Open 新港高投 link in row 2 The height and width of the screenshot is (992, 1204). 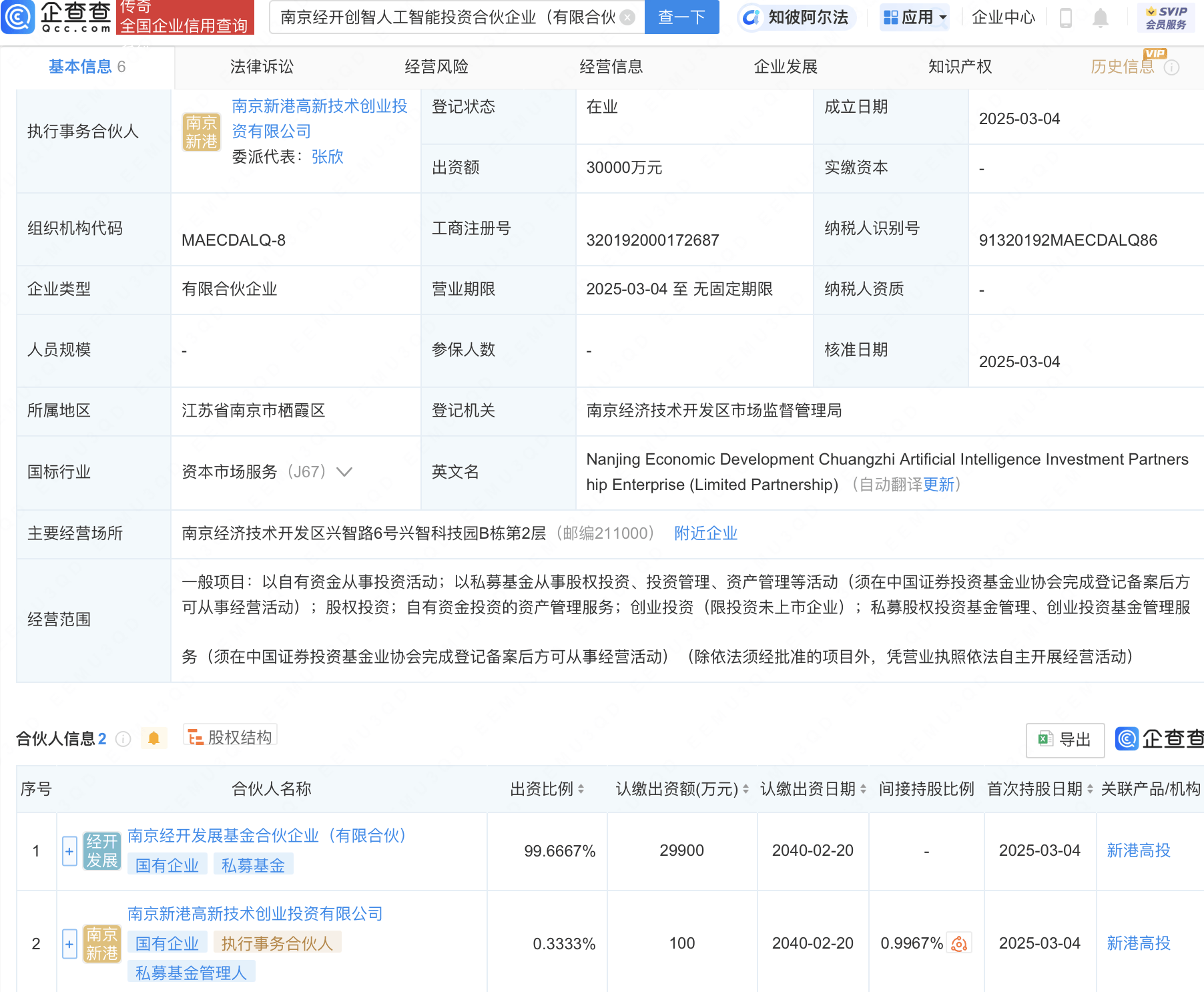click(1139, 943)
